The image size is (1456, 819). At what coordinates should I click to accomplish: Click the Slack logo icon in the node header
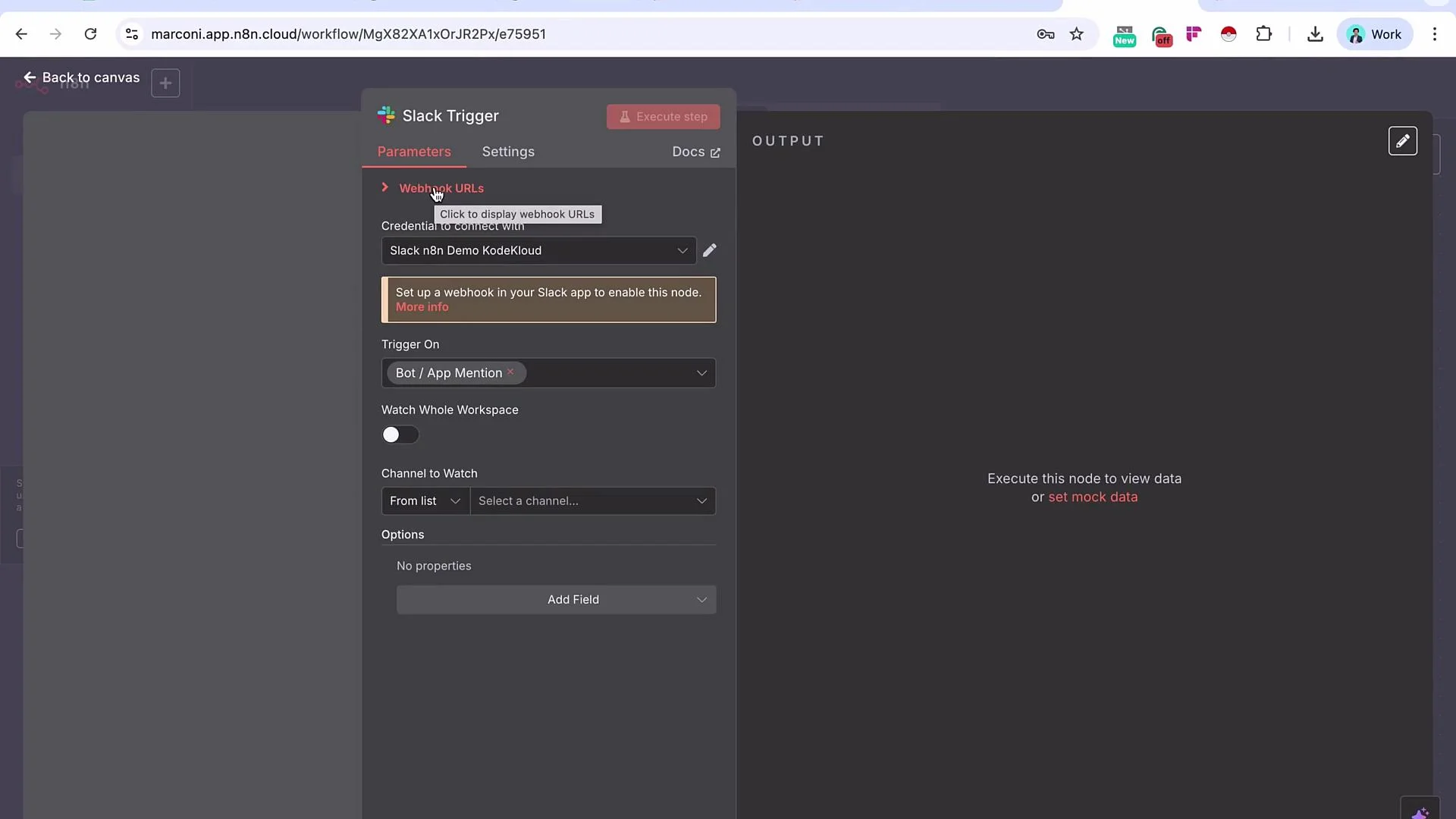(386, 115)
